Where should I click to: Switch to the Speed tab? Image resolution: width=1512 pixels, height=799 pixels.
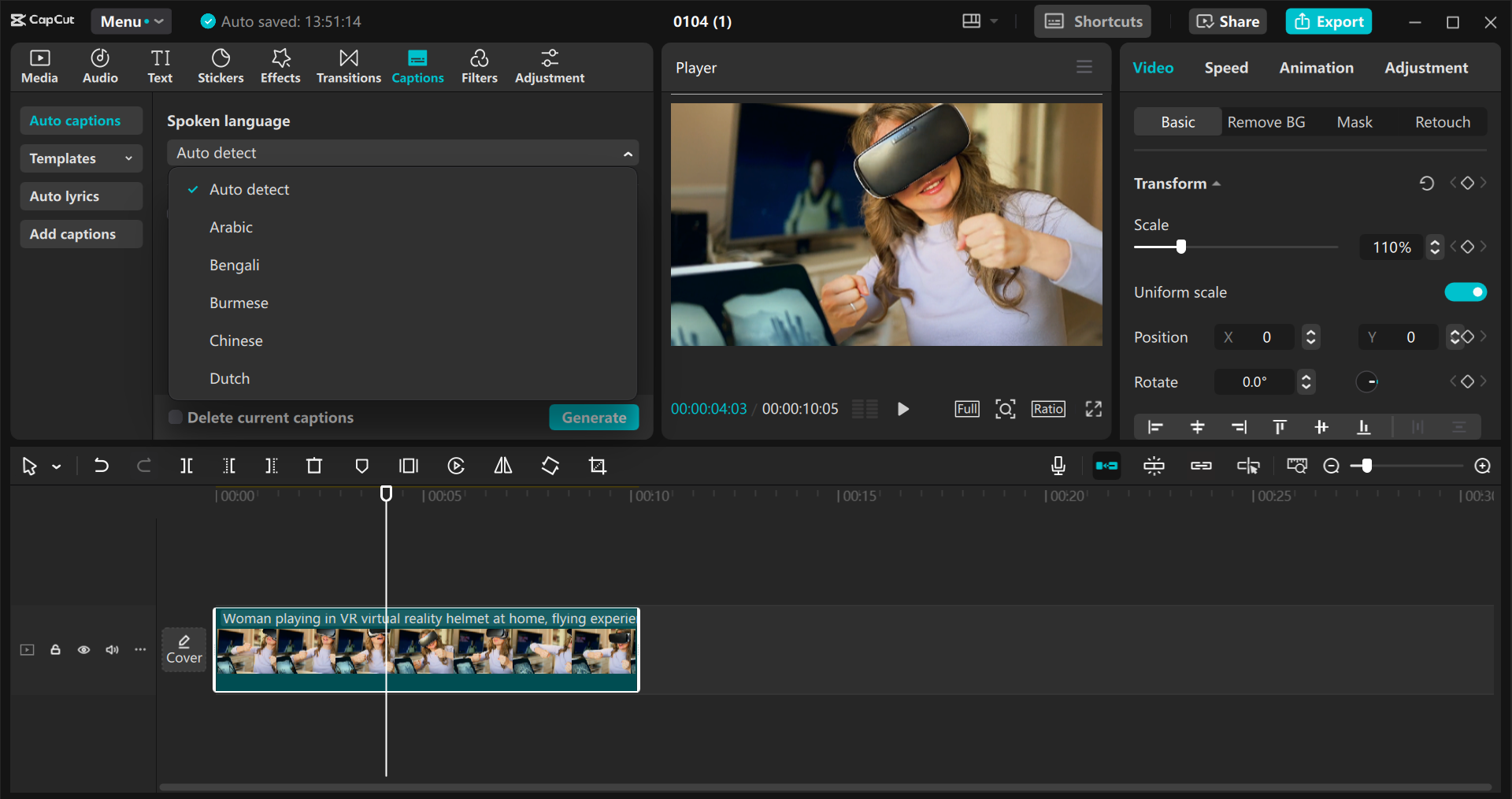(1225, 68)
